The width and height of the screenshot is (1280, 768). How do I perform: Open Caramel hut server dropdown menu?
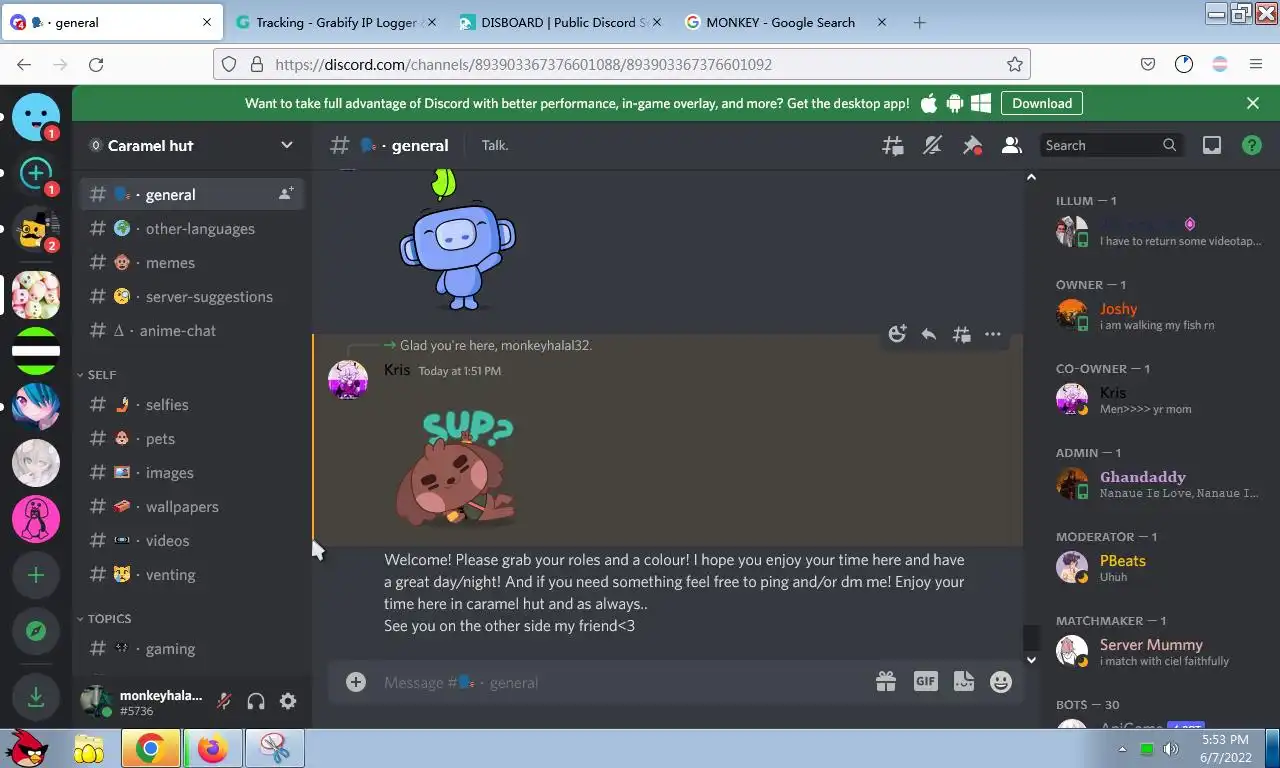(286, 145)
